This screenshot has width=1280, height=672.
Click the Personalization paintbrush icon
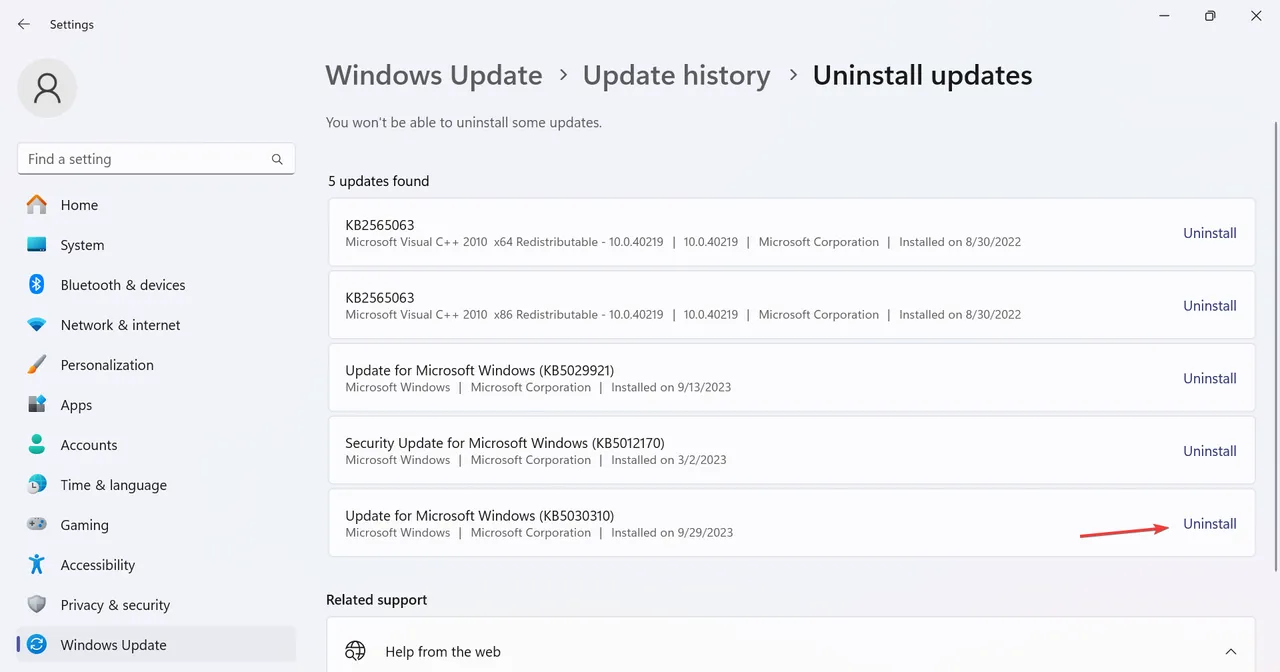pos(37,365)
